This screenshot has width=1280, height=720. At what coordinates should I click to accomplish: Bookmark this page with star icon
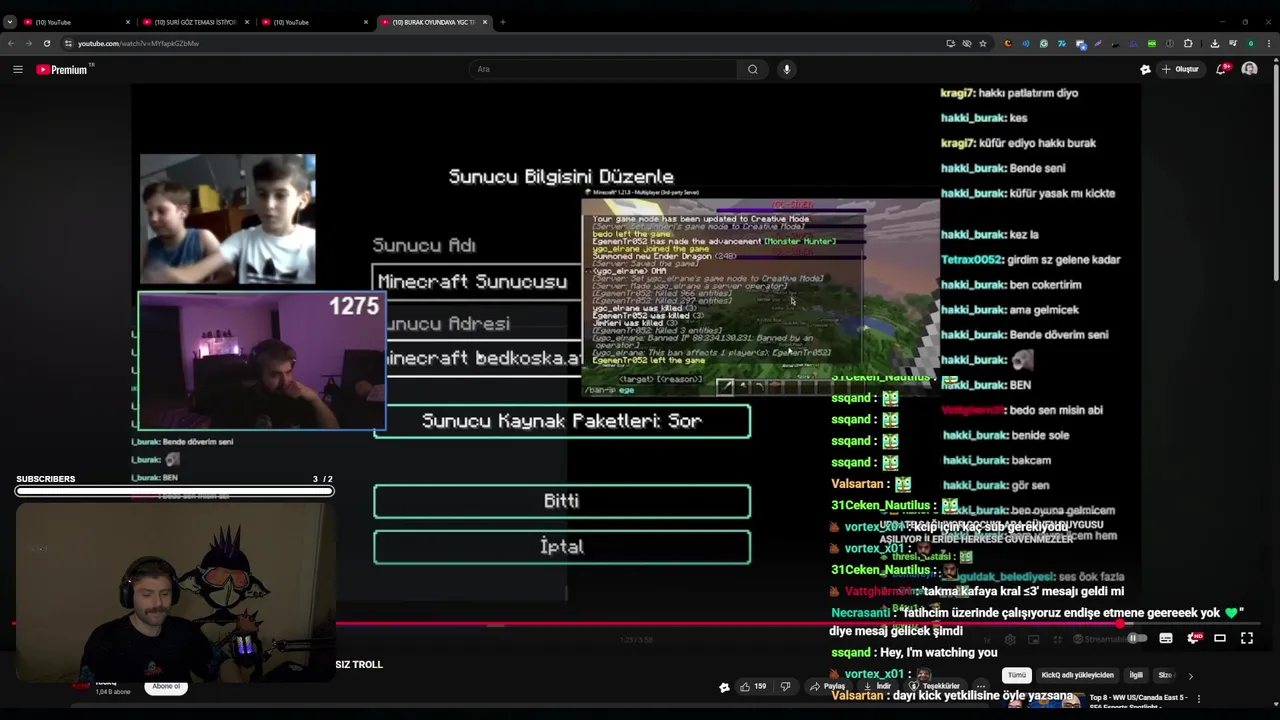[983, 44]
